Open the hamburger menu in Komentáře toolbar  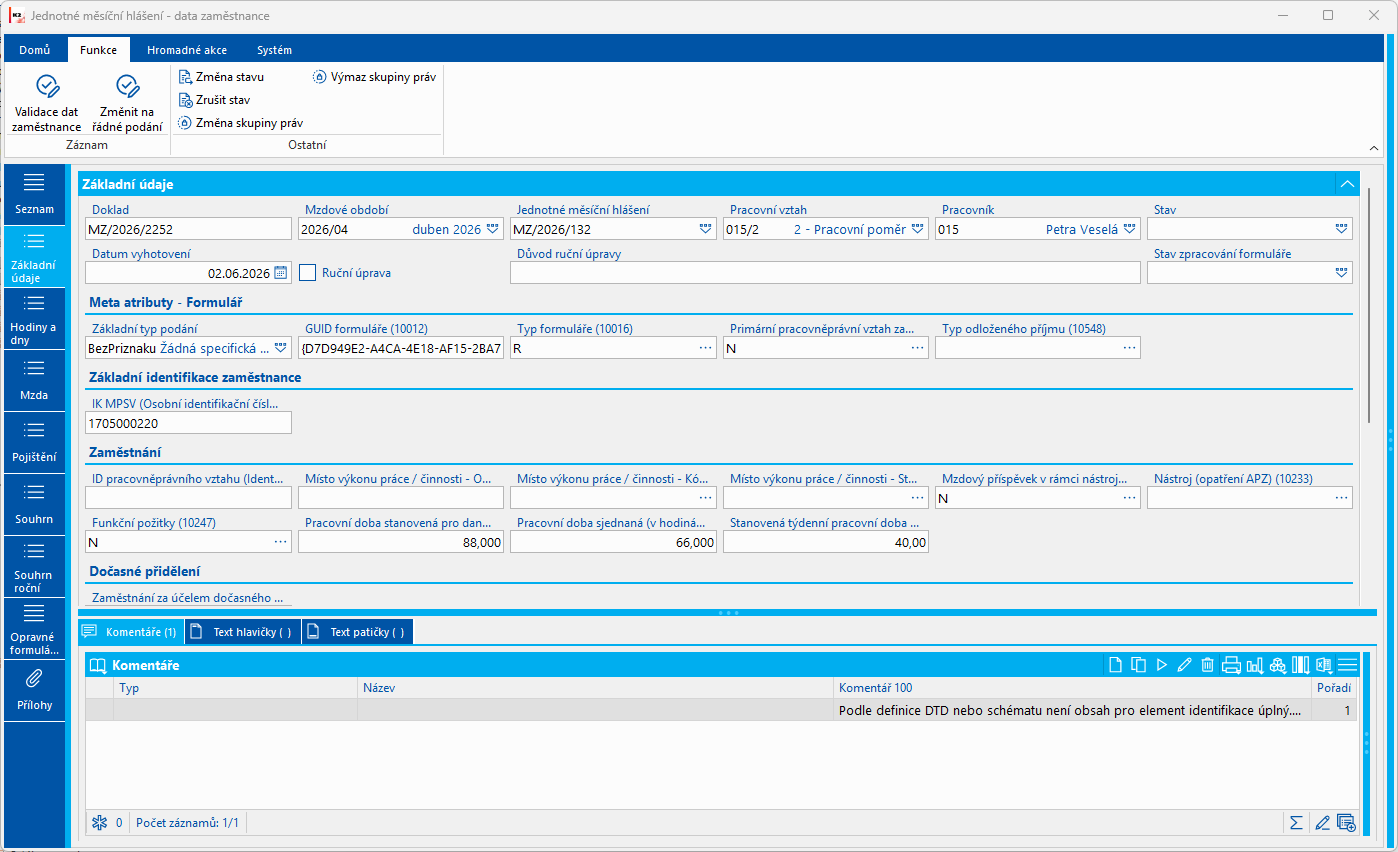[x=1347, y=664]
